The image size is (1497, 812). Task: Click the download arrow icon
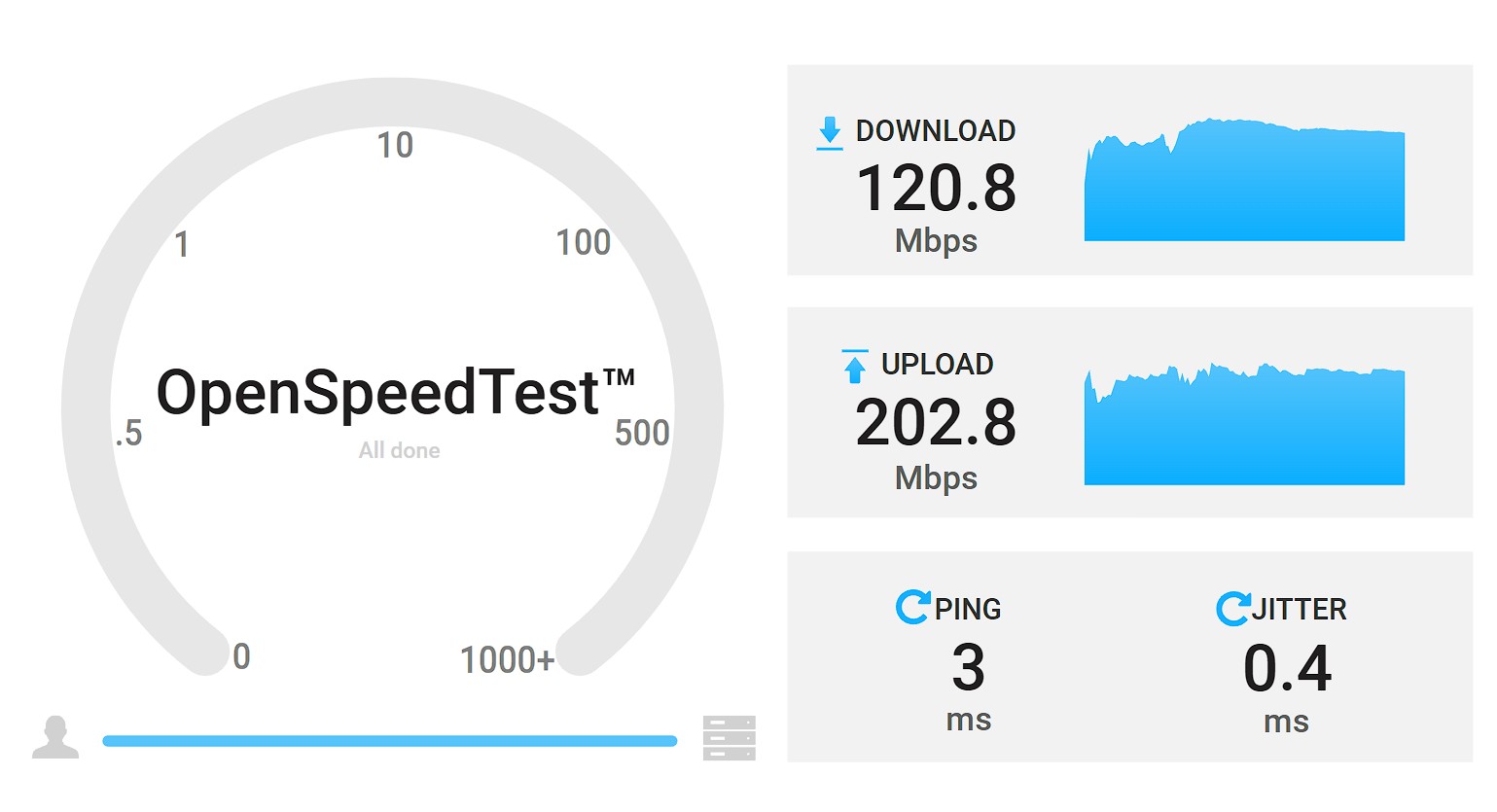click(x=829, y=132)
